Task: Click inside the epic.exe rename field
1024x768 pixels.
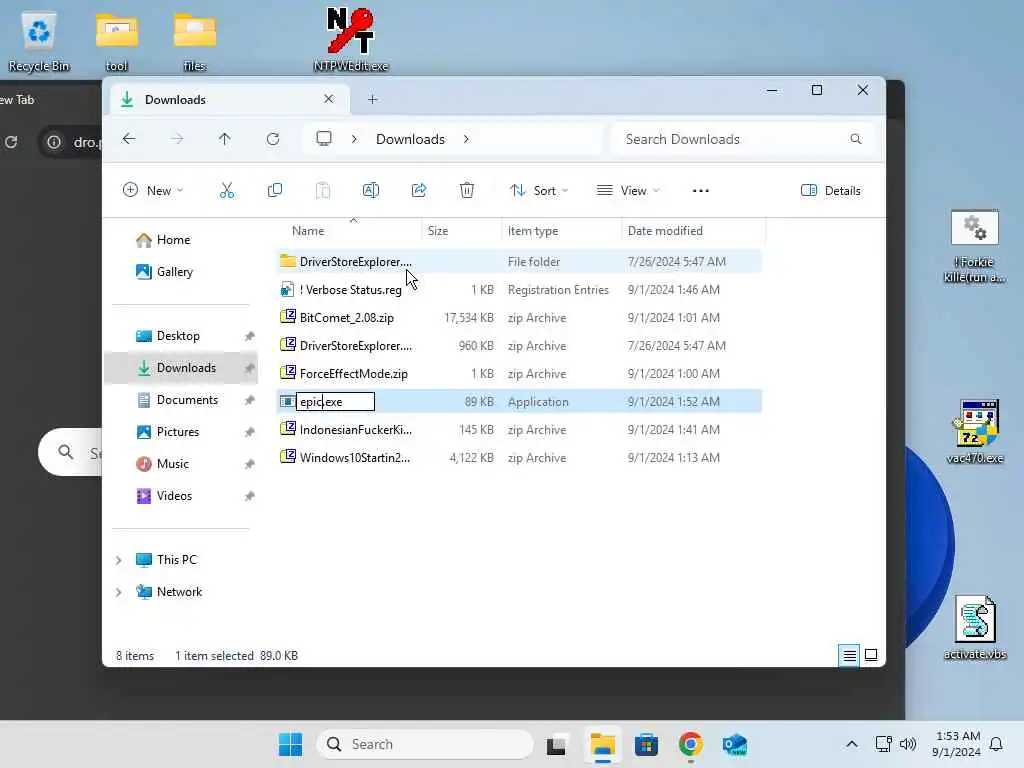Action: tap(336, 402)
